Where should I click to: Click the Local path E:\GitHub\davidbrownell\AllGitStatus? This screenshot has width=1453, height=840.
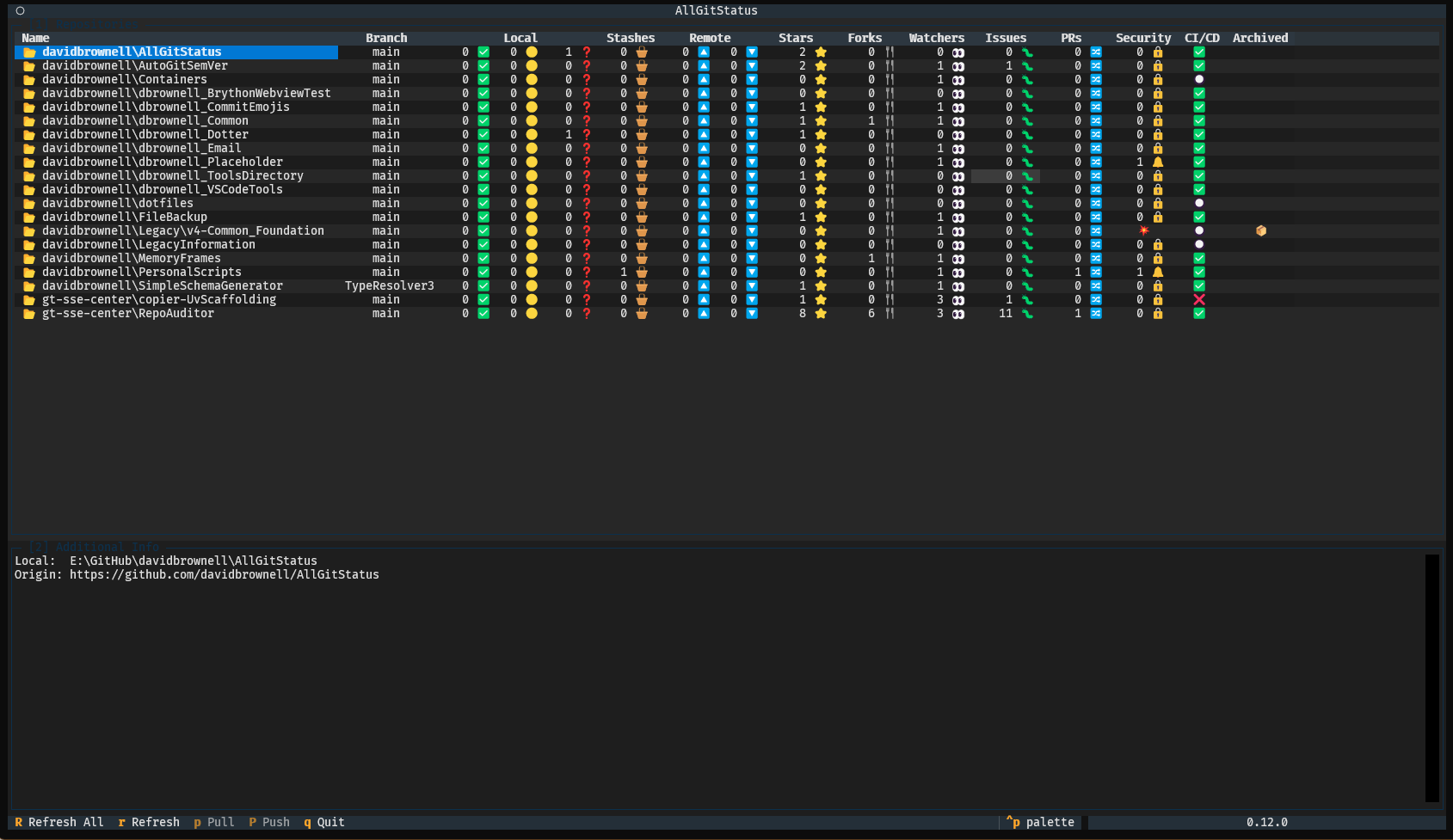[x=194, y=561]
